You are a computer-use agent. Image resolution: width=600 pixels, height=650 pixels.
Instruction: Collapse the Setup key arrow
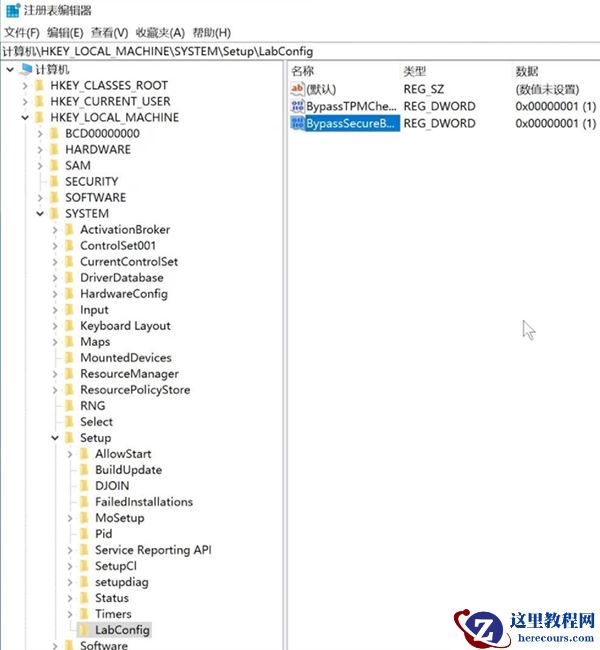(x=55, y=438)
